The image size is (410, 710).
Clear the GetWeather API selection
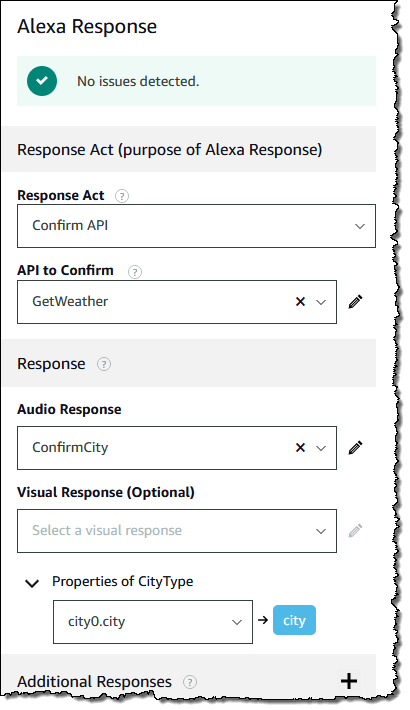300,302
